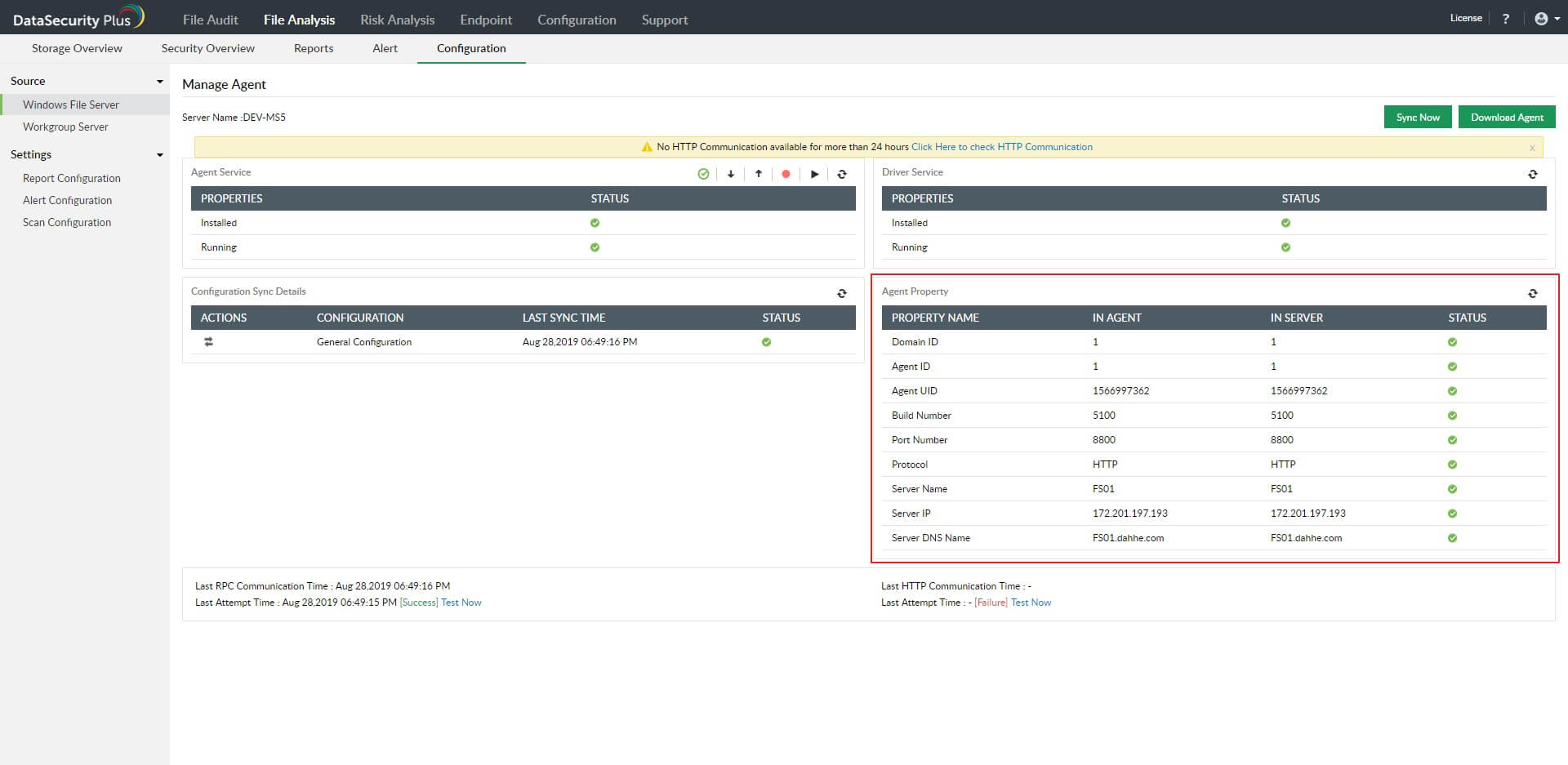Click the green checkmark icon in Agent Service toolbar
Viewport: 1568px width, 765px height.
tap(703, 174)
